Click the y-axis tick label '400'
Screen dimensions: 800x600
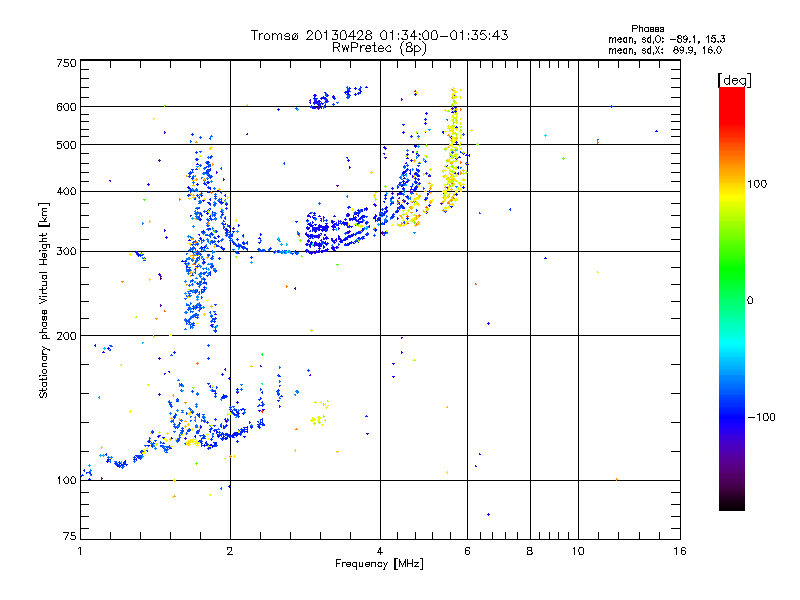click(x=66, y=192)
